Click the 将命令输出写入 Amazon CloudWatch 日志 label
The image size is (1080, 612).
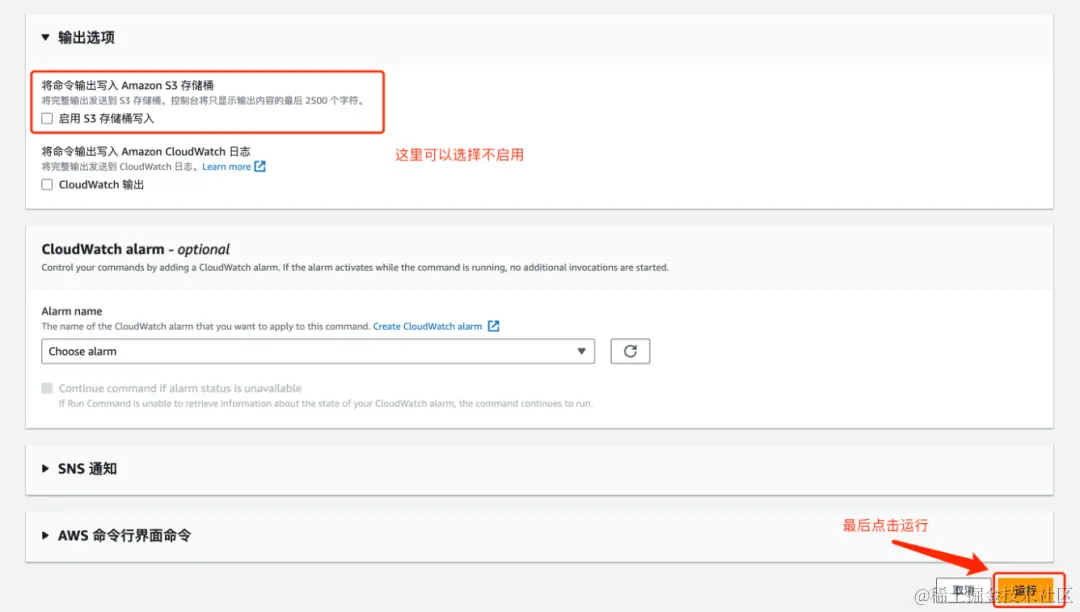pos(146,151)
